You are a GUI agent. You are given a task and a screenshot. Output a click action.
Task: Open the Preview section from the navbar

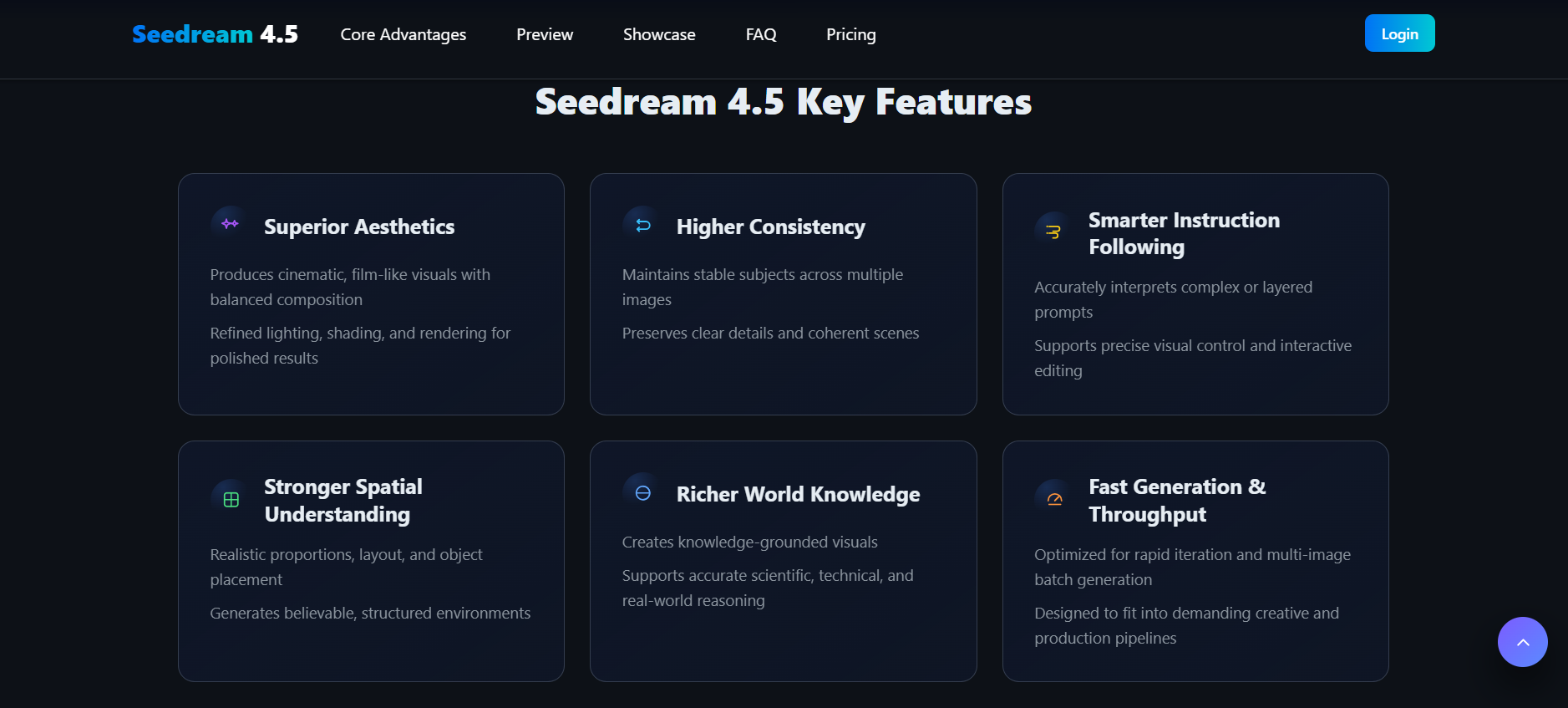pyautogui.click(x=545, y=34)
